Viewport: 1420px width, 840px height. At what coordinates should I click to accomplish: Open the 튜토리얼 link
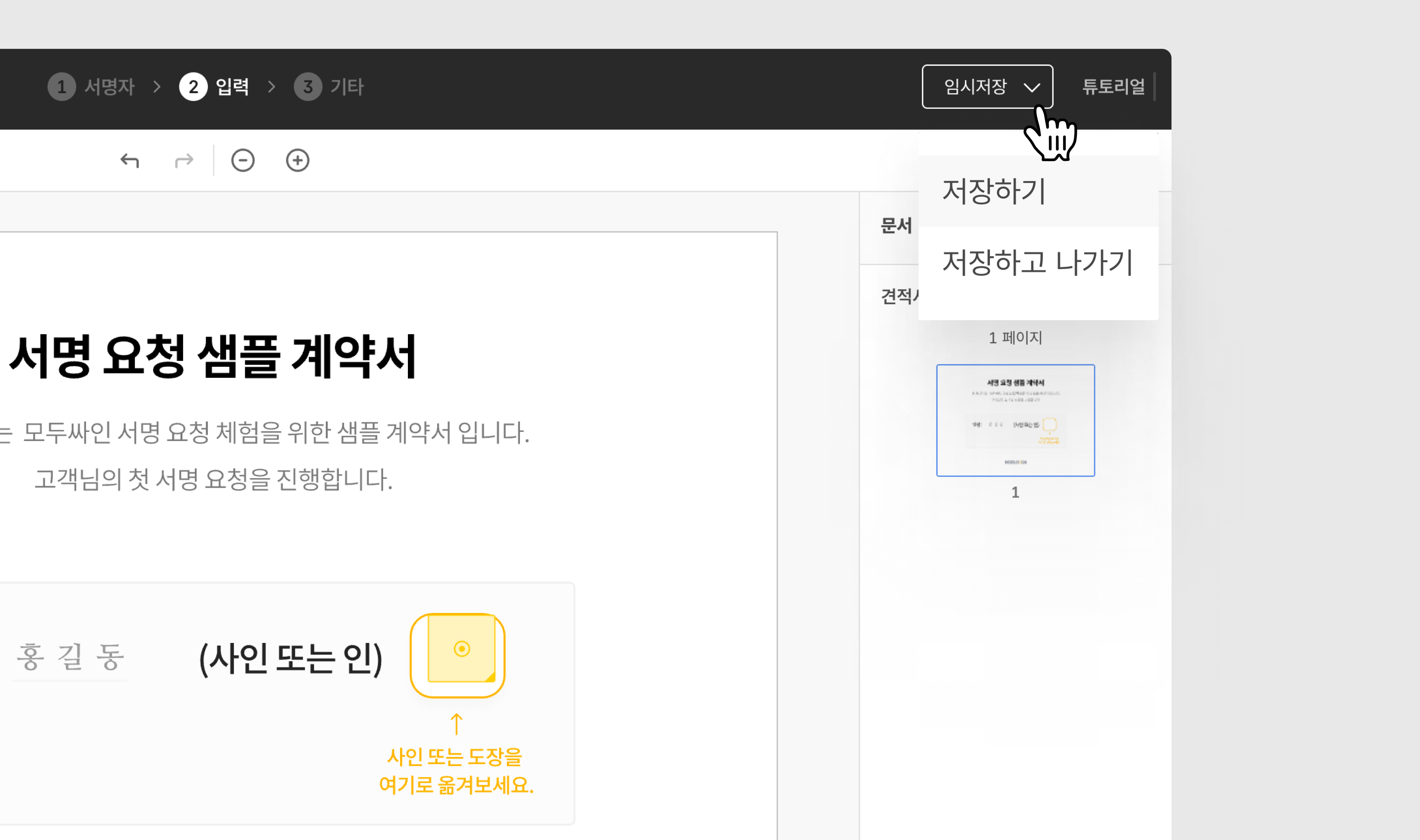(1113, 87)
